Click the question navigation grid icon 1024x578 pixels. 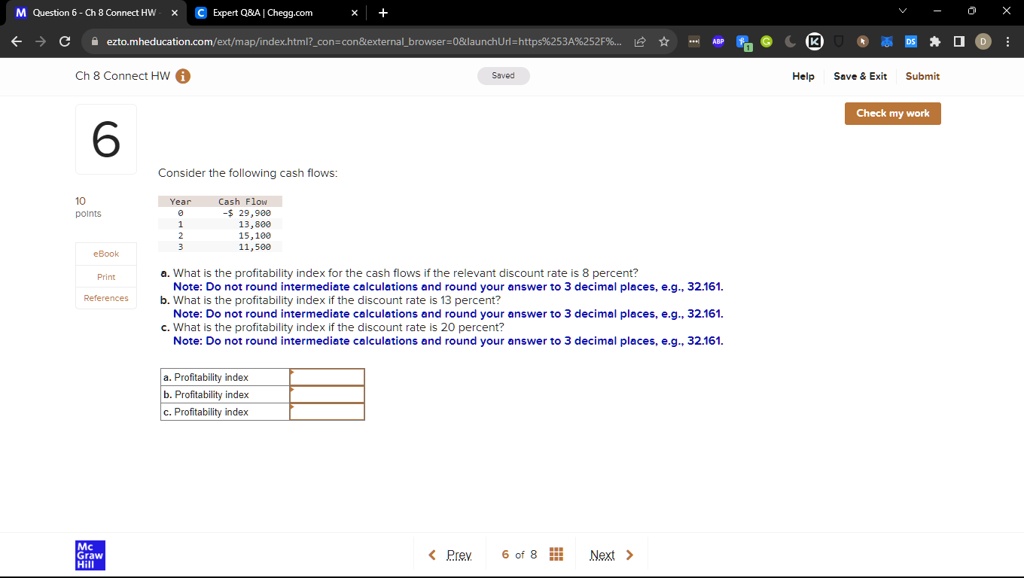tap(556, 553)
